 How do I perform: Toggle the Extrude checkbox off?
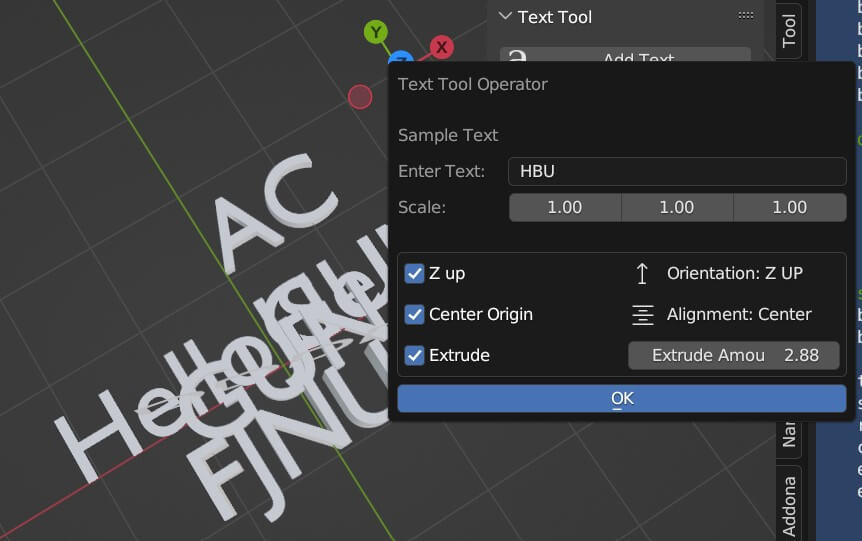(414, 355)
